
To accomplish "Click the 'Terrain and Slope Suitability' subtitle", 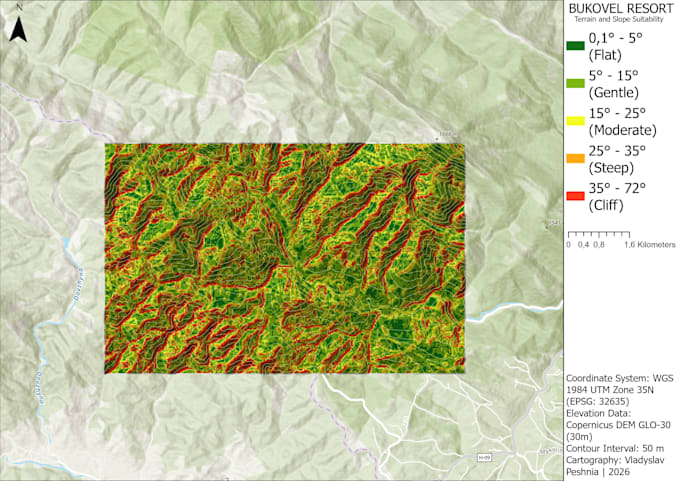I will coord(619,19).
